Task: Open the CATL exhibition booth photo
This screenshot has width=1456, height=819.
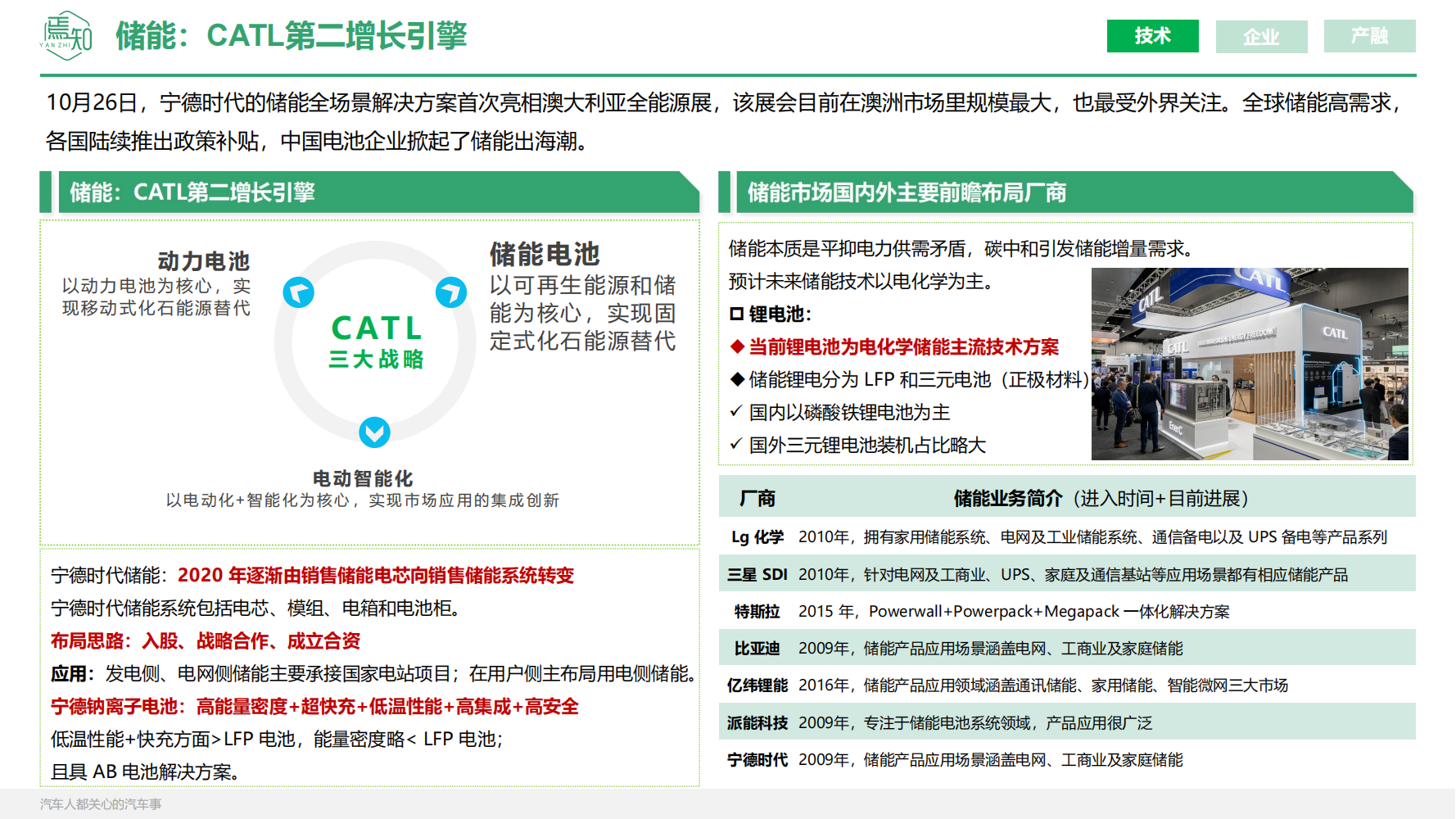Action: [x=1250, y=364]
